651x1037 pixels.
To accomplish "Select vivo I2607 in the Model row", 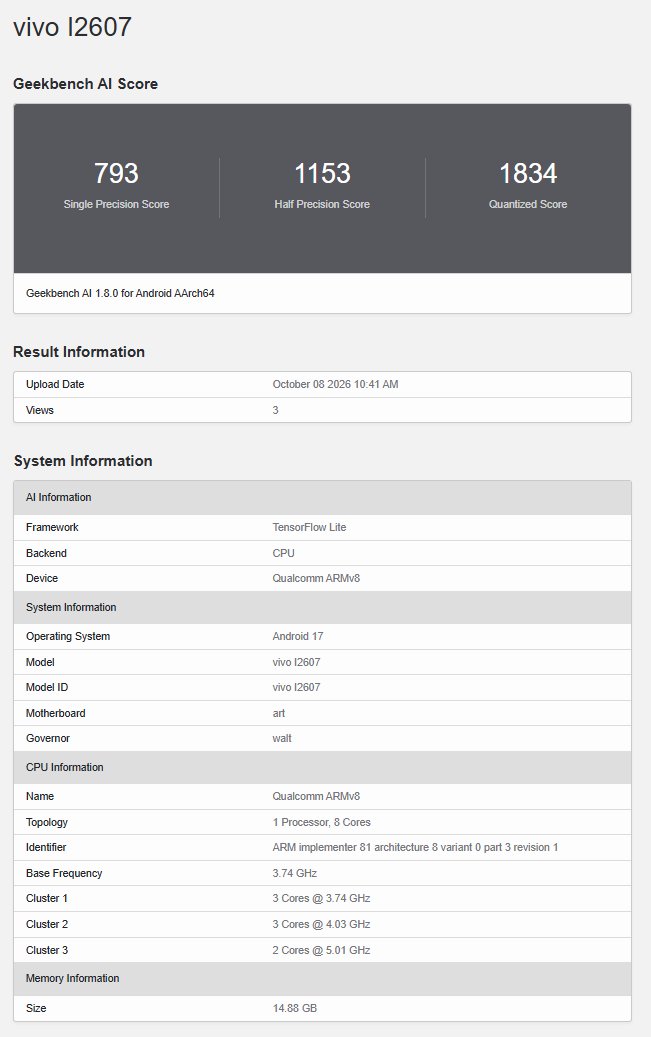I will click(296, 662).
